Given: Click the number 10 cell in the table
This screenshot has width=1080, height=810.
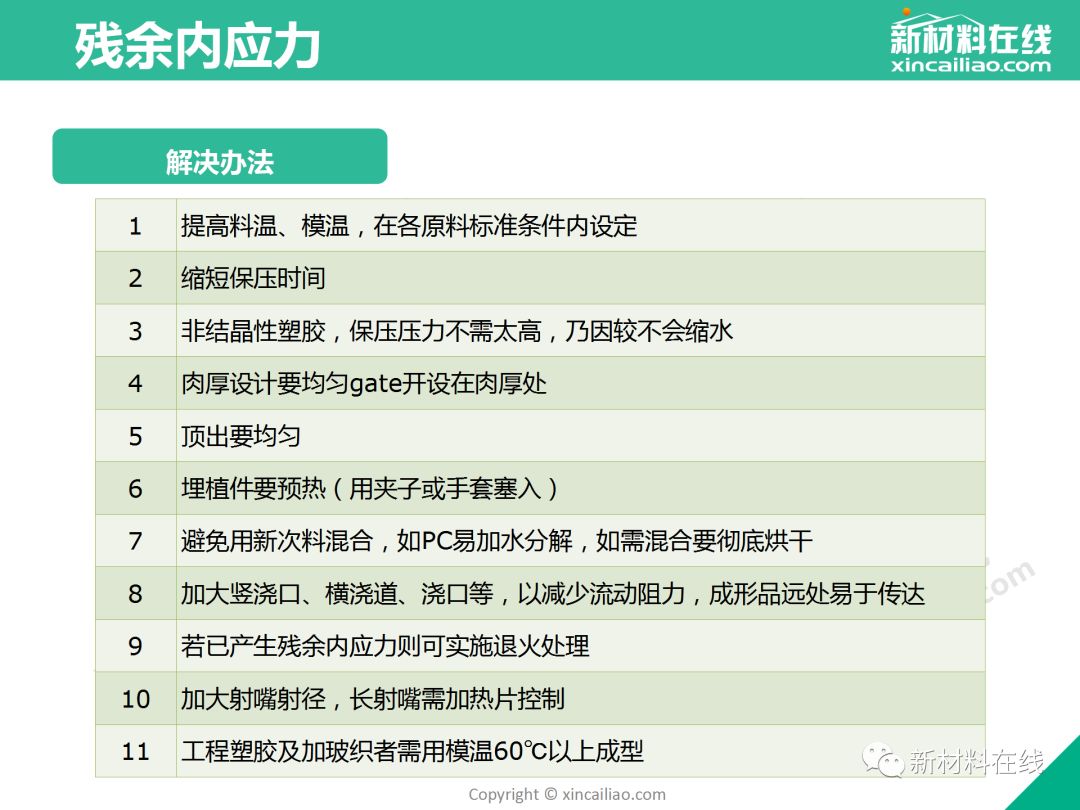Looking at the screenshot, I should (136, 699).
